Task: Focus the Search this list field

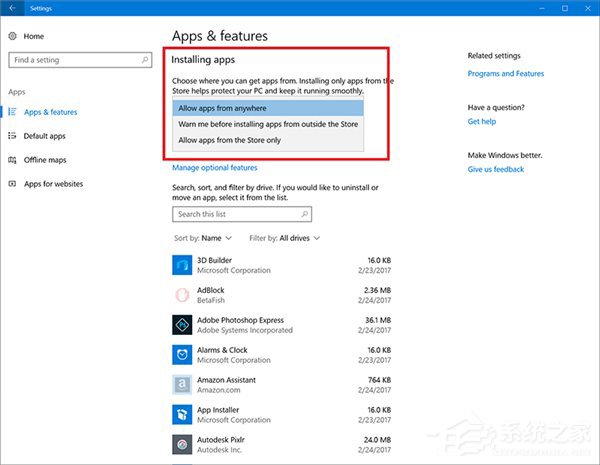Action: (242, 214)
